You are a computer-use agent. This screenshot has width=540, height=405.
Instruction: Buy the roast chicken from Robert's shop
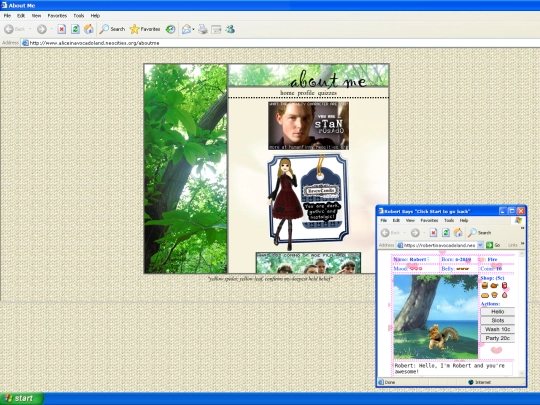pos(494,285)
